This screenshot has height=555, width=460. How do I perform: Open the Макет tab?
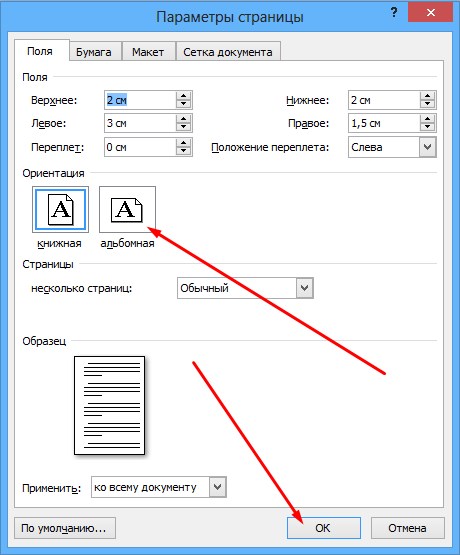148,52
